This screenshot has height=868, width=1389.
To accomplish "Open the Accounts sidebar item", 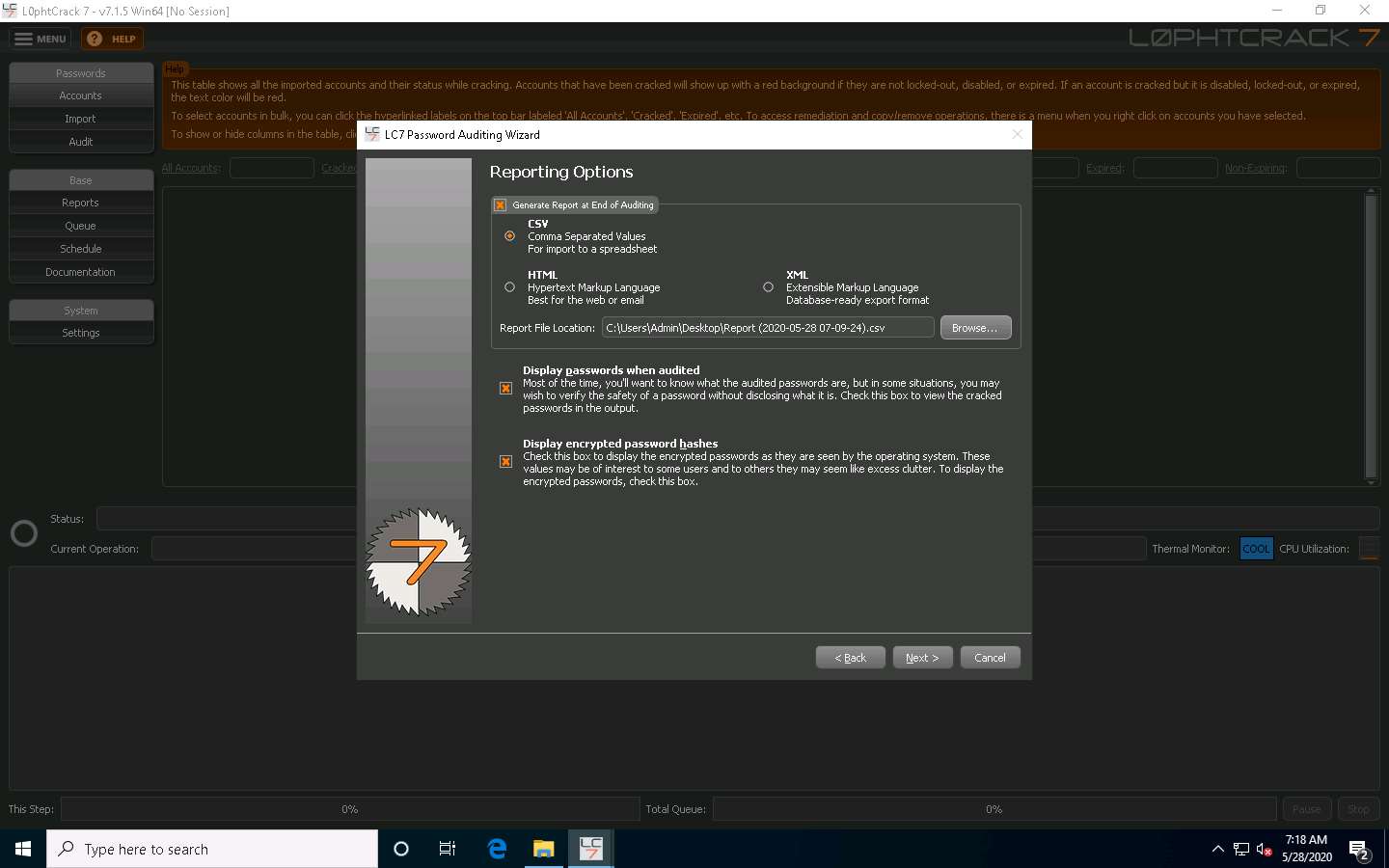I will [x=81, y=95].
